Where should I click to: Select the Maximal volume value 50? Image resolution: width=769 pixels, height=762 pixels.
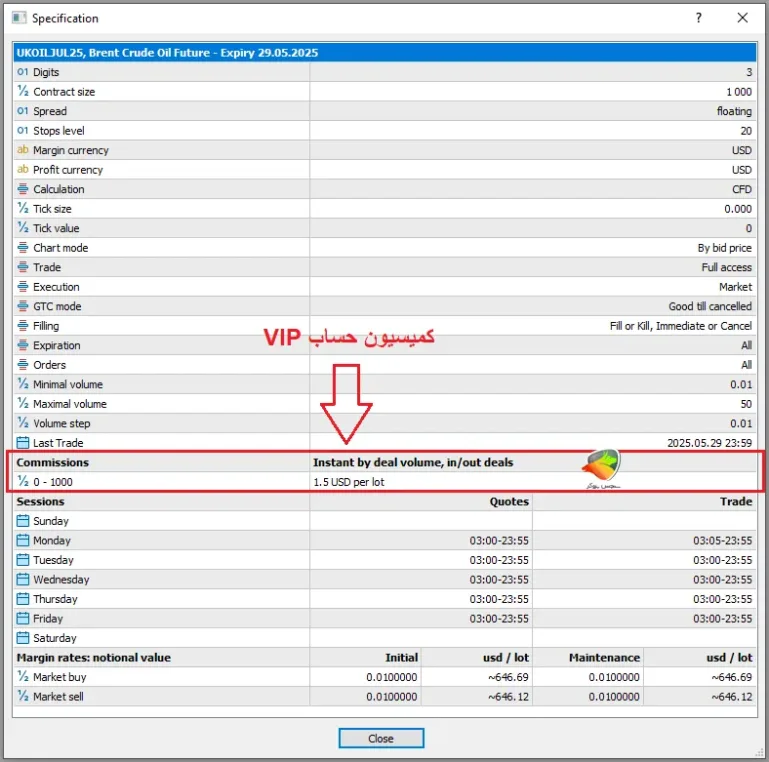coord(746,404)
